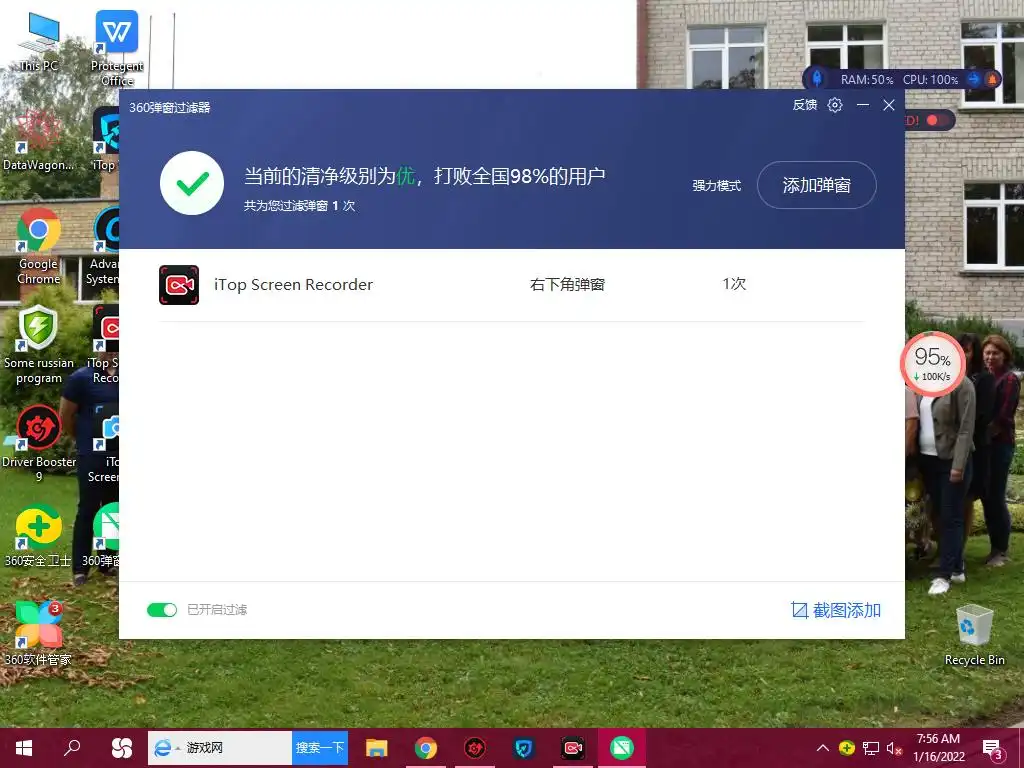This screenshot has width=1024, height=768.
Task: Click iTop Screen Recorder icon in list
Action: [179, 285]
